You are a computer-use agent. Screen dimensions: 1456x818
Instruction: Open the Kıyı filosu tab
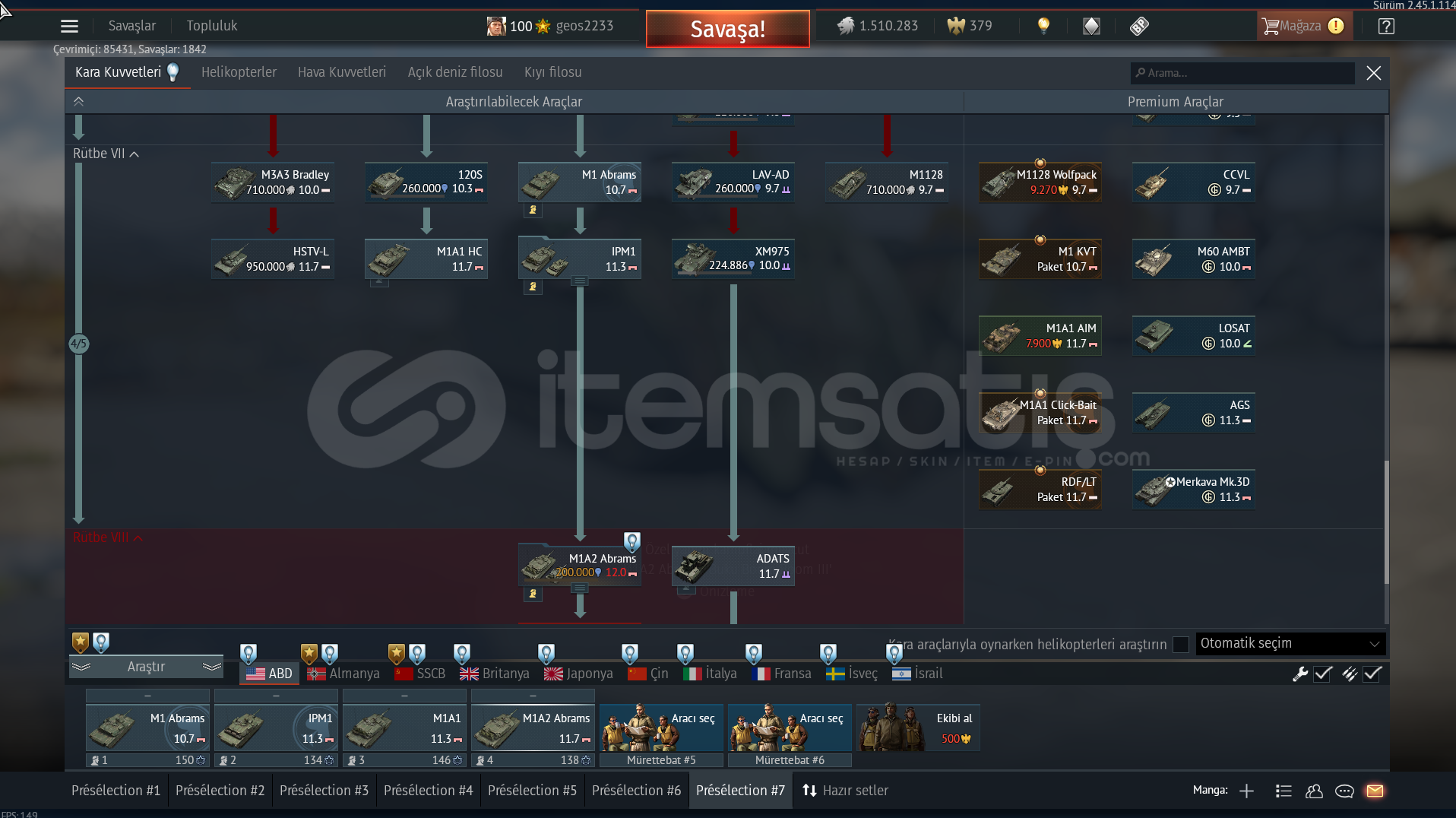tap(552, 72)
